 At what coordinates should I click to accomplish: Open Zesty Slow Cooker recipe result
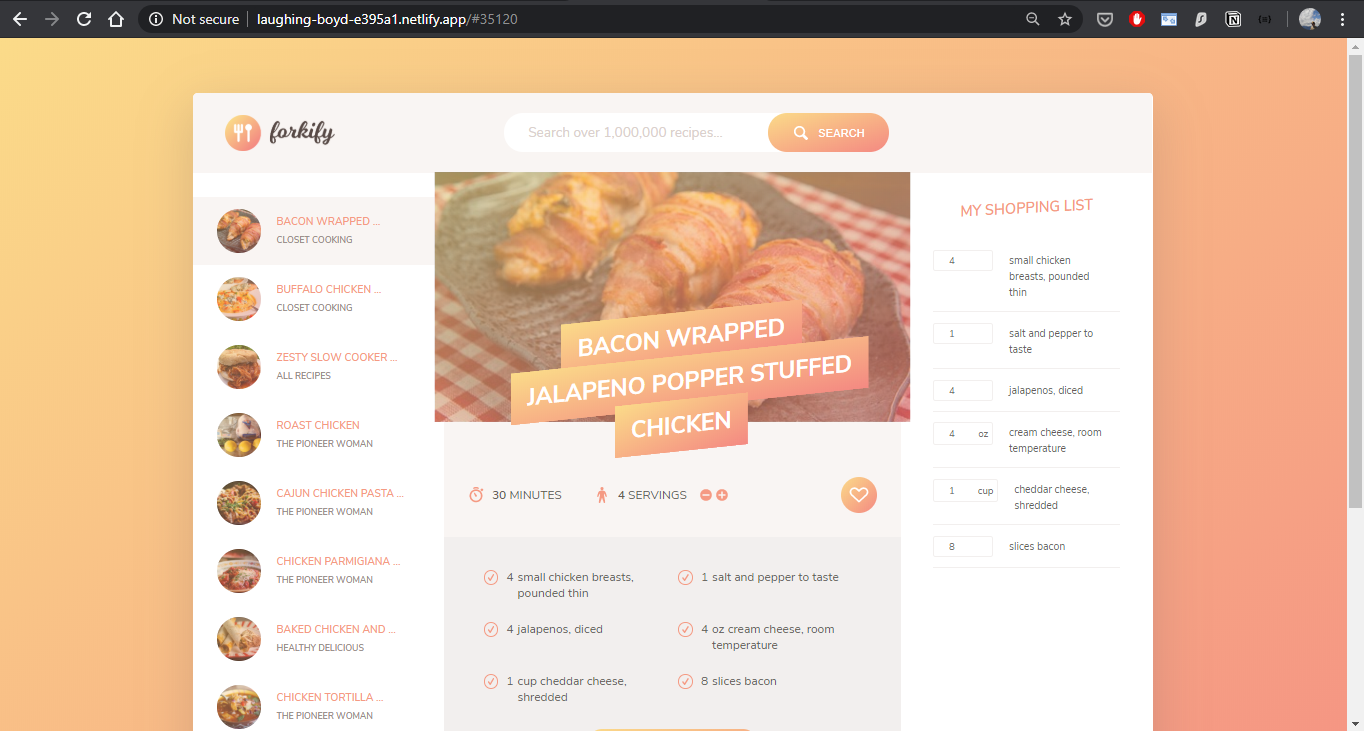coord(314,367)
